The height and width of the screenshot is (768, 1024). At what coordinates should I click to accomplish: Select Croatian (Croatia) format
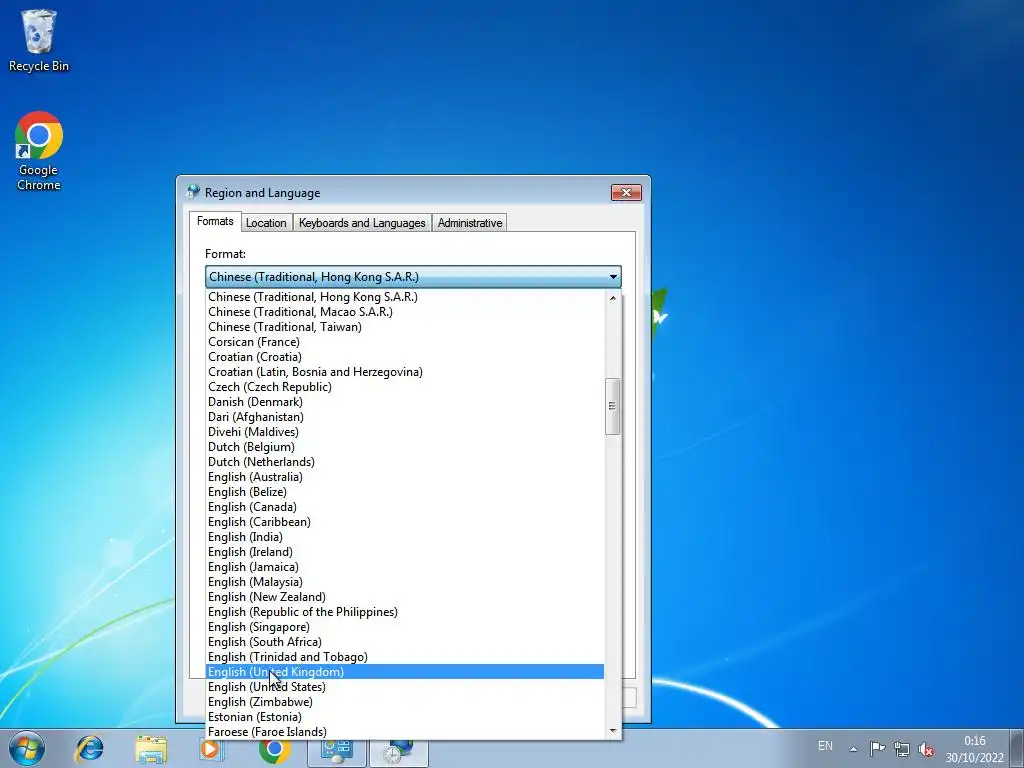pyautogui.click(x=405, y=357)
